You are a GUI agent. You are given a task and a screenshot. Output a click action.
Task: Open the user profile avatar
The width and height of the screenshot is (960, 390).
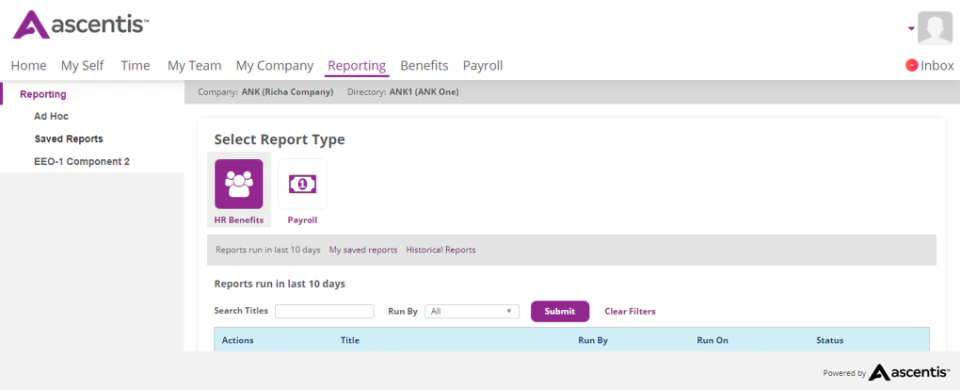(x=935, y=28)
